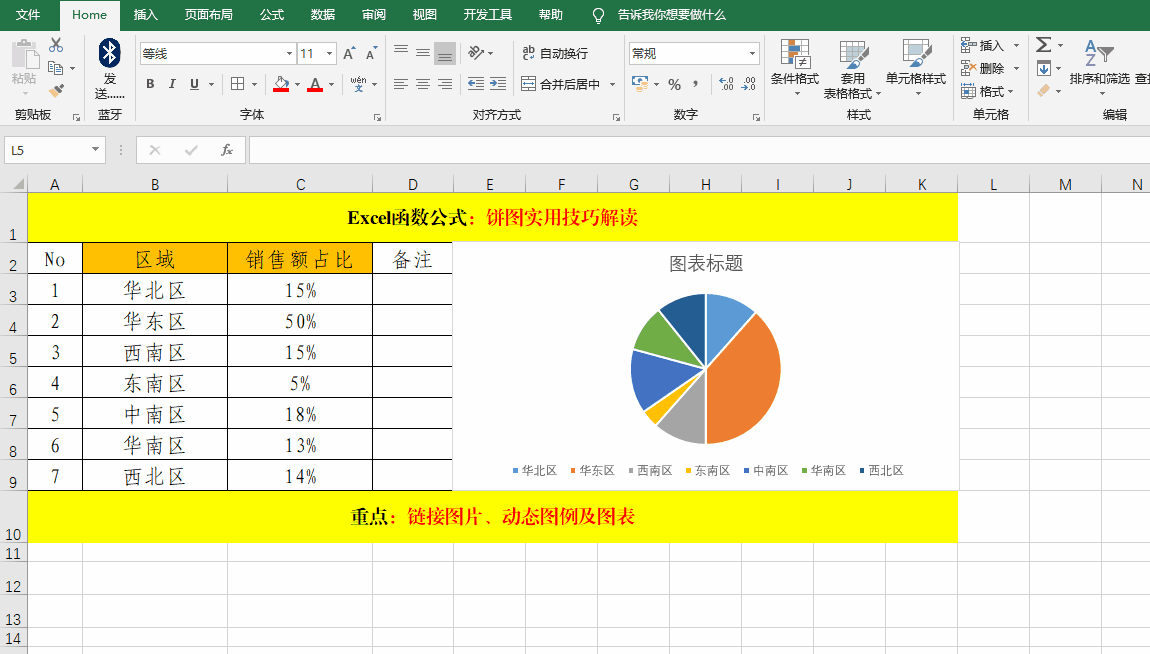This screenshot has height=654, width=1150.
Task: Click the Cut scissors icon
Action: point(56,45)
